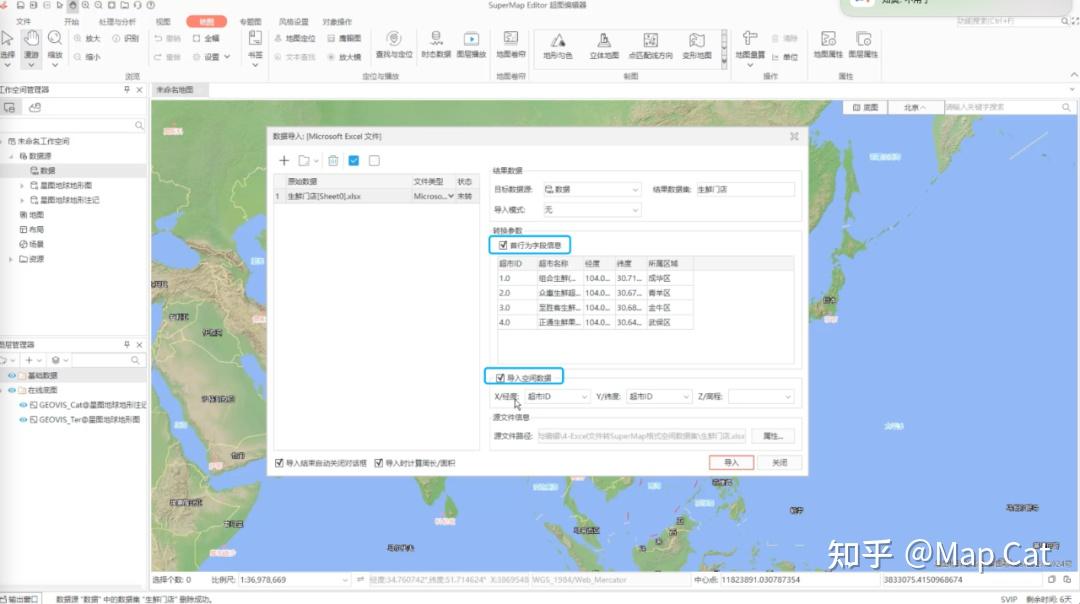
Task: Click the 导入 button to import data
Action: tap(733, 462)
